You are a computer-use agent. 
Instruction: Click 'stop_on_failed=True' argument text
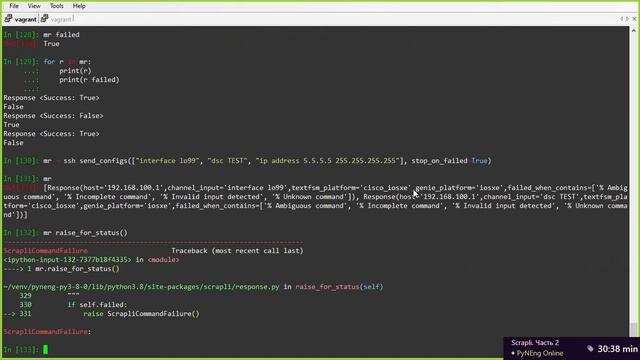[449, 161]
